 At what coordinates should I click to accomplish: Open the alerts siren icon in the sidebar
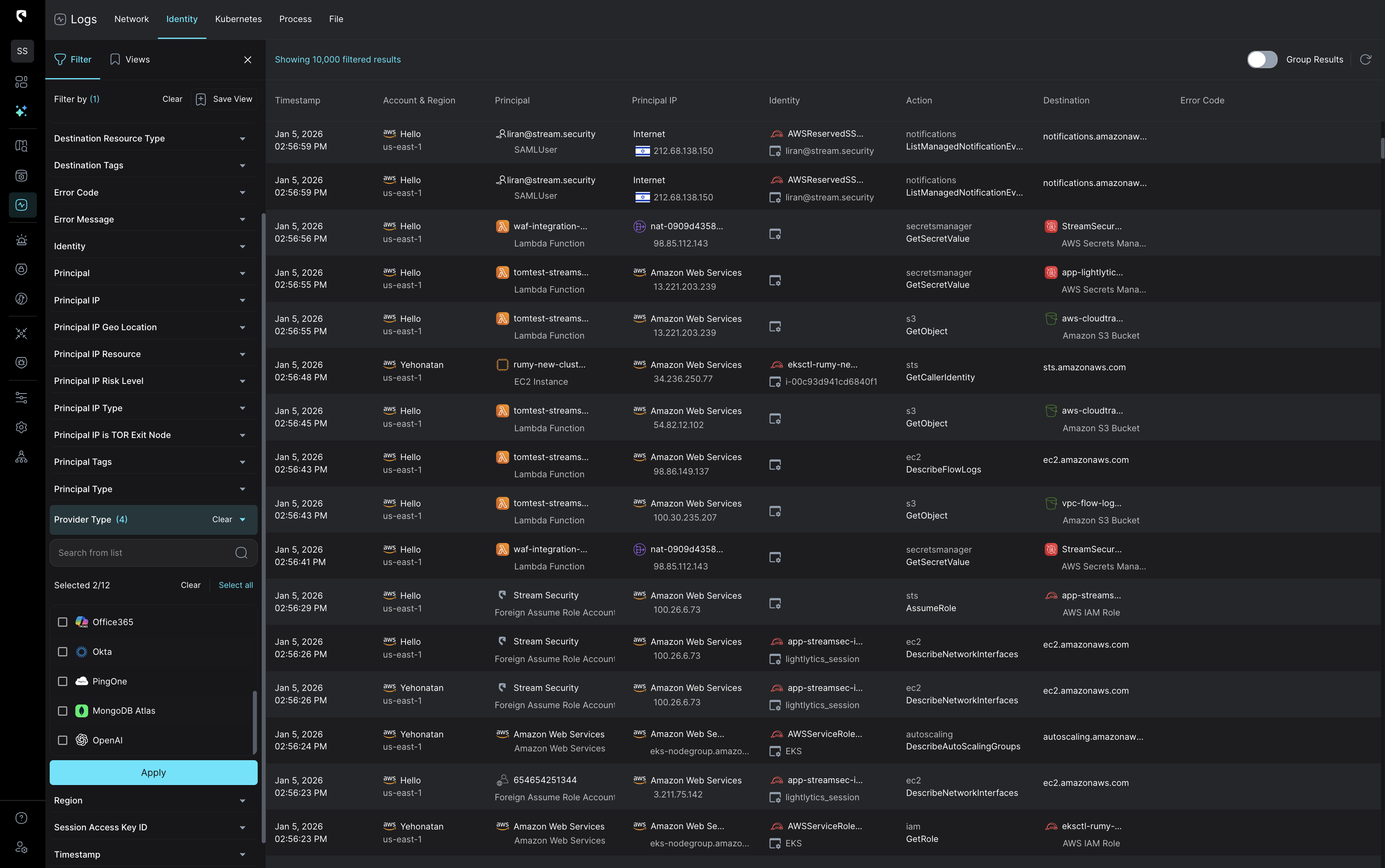point(21,239)
